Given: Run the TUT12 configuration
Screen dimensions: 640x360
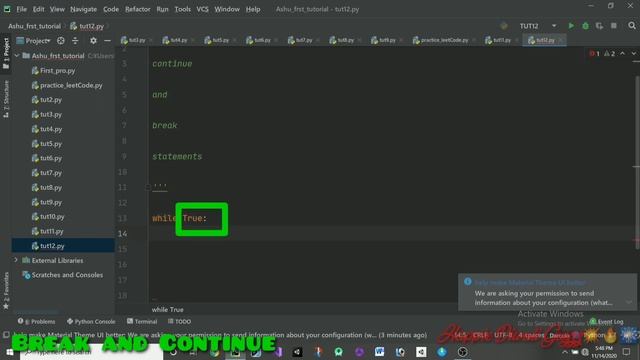Looking at the screenshot, I should pyautogui.click(x=571, y=26).
